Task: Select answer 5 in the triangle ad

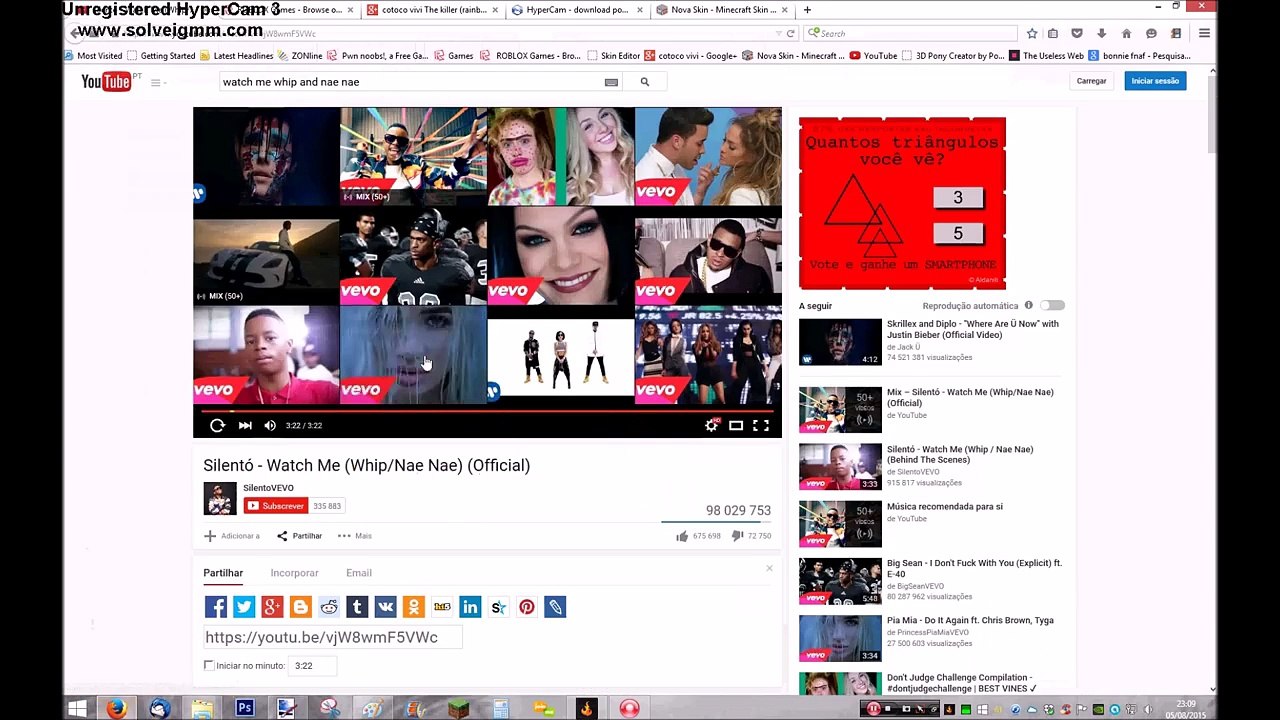Action: point(957,233)
